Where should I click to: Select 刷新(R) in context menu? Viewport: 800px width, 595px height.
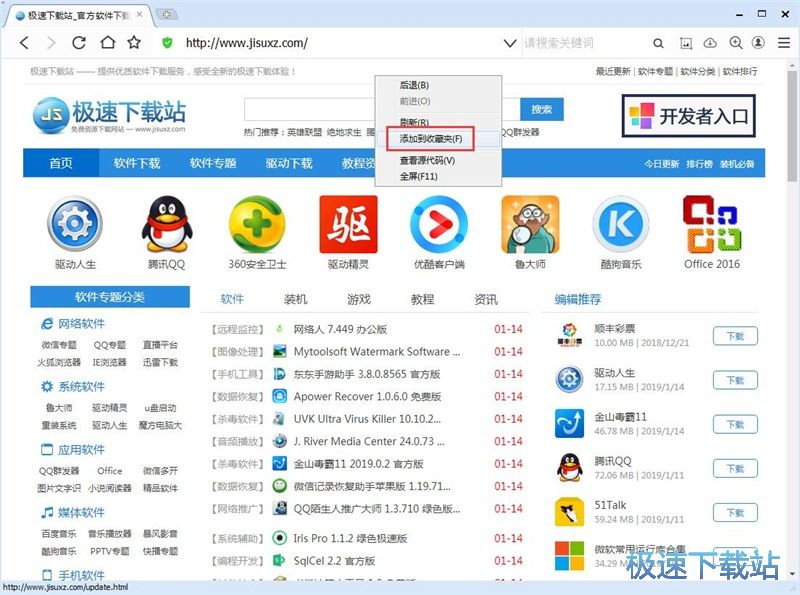click(414, 122)
